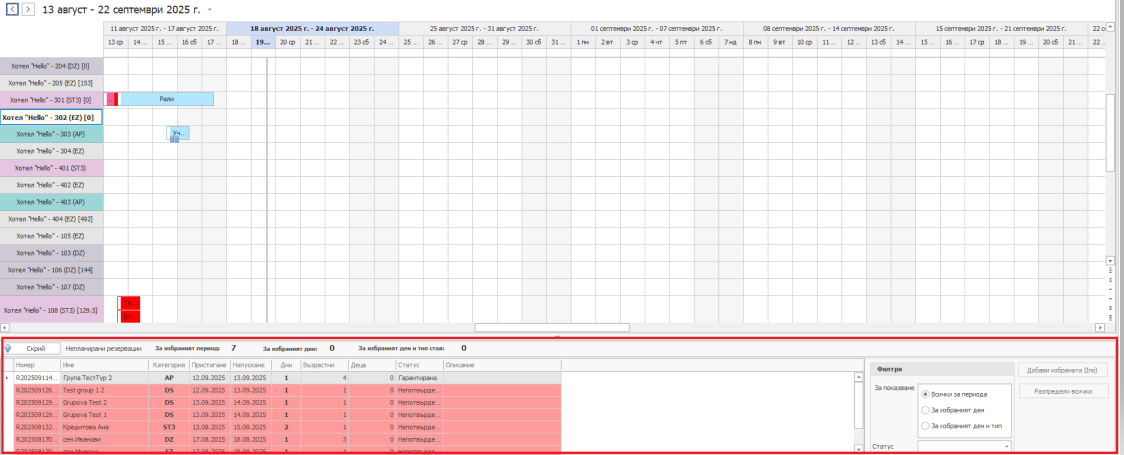Select the Рали reservation bar in room 301
Screen dimensions: 1124x455
(x=166, y=99)
